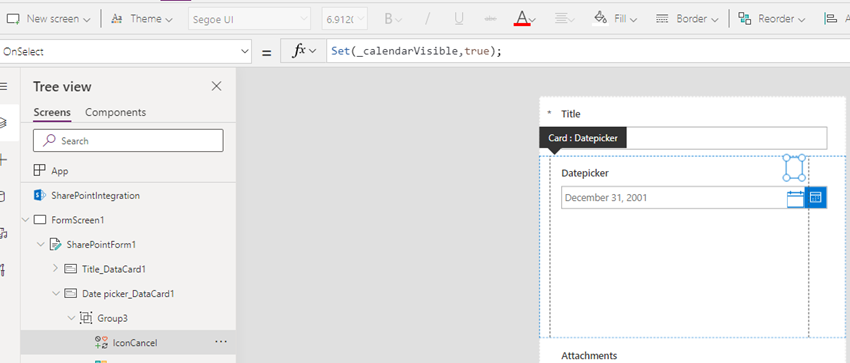Select SharePointForm1 in the tree
The image size is (850, 363).
101,244
